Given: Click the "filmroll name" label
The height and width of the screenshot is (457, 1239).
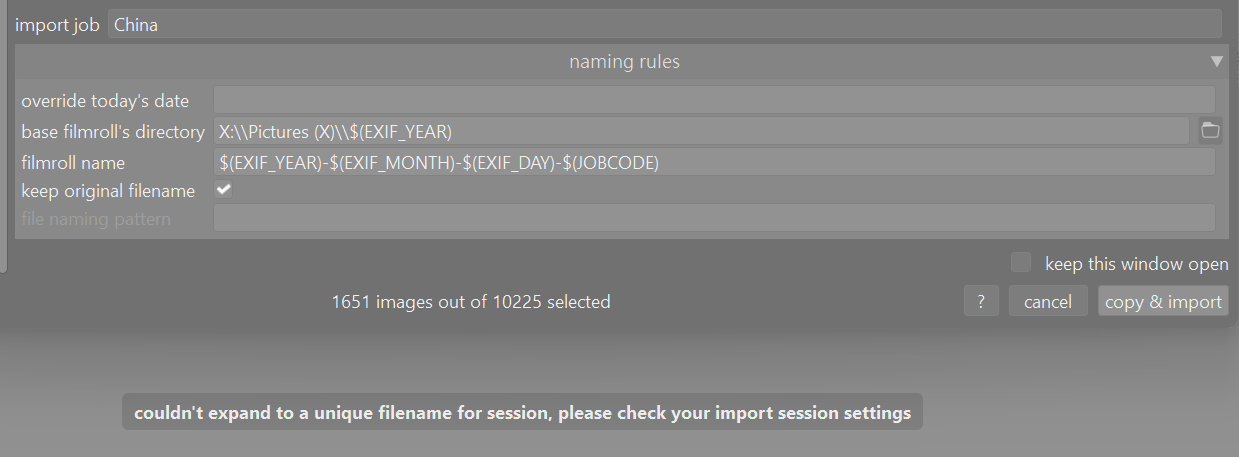Looking at the screenshot, I should (73, 162).
